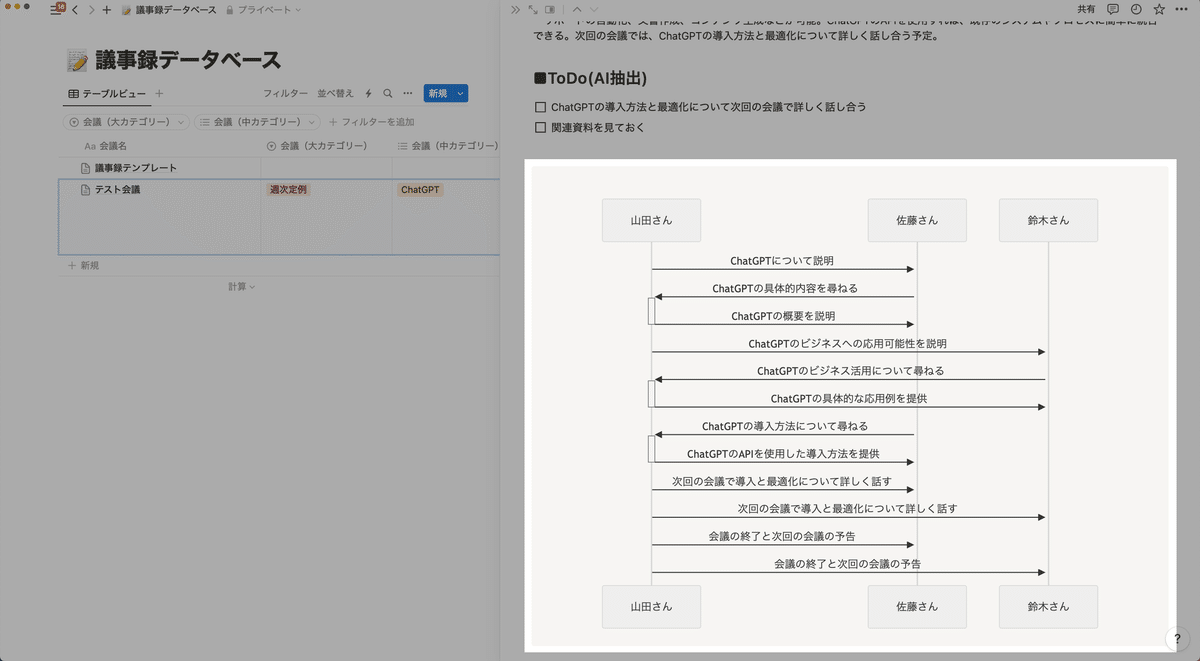Click the notepad emoji icon of the page title

click(x=77, y=62)
